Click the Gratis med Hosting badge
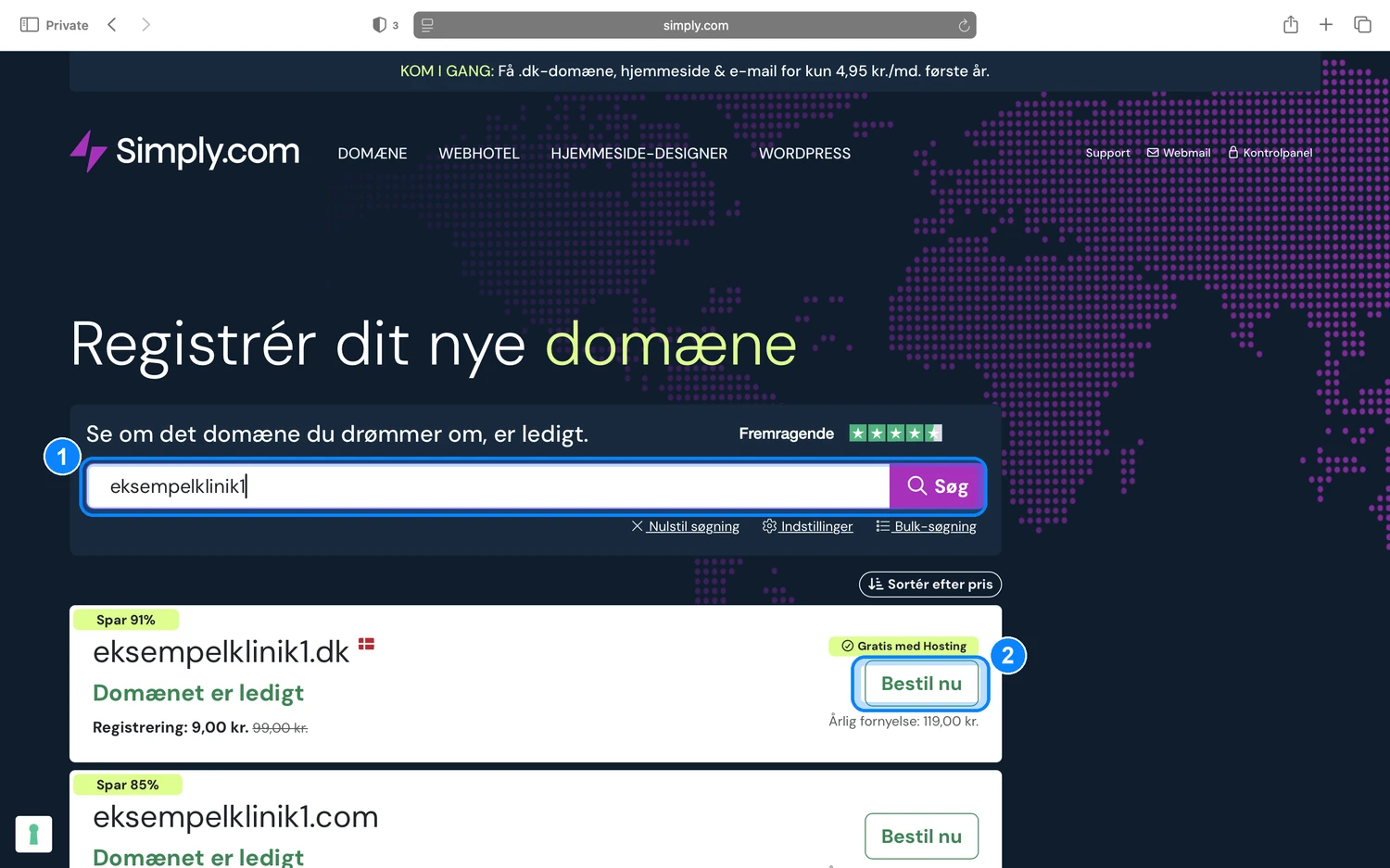The width and height of the screenshot is (1390, 868). coord(903,646)
